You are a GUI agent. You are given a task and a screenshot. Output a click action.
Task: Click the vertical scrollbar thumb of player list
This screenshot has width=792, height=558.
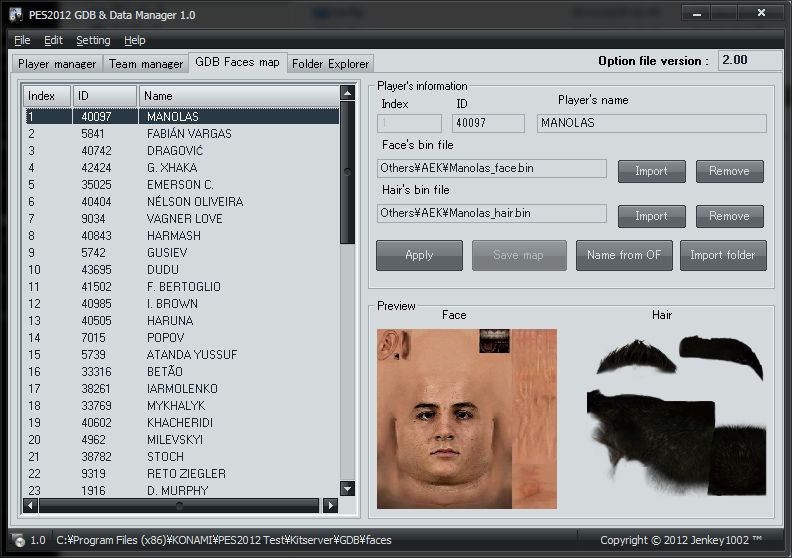(347, 172)
